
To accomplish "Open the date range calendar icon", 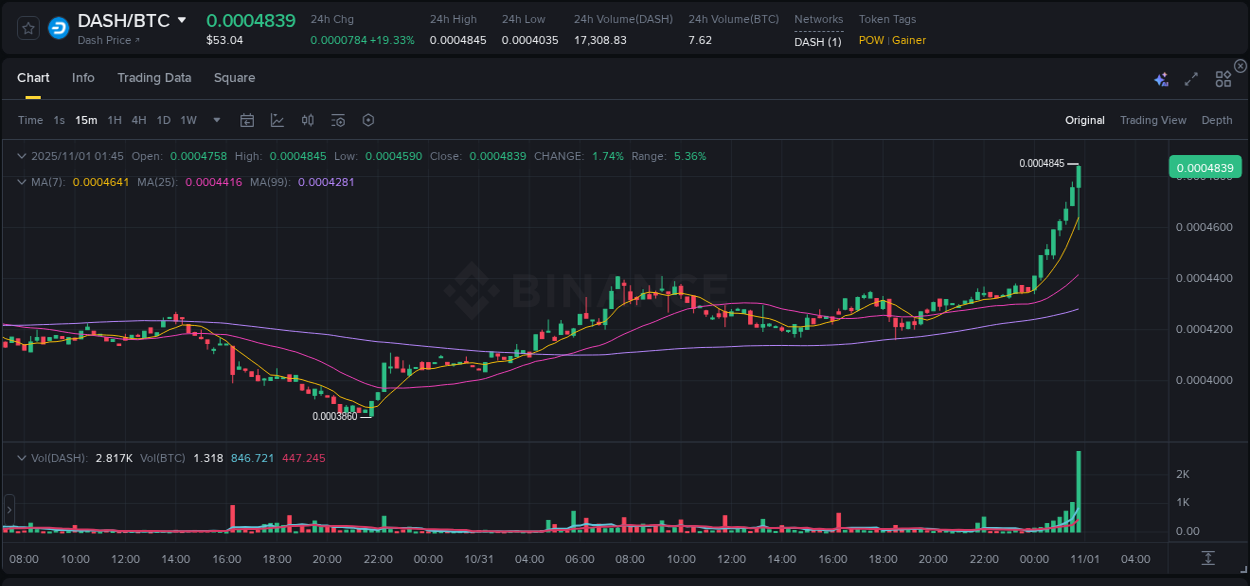I will tap(247, 120).
